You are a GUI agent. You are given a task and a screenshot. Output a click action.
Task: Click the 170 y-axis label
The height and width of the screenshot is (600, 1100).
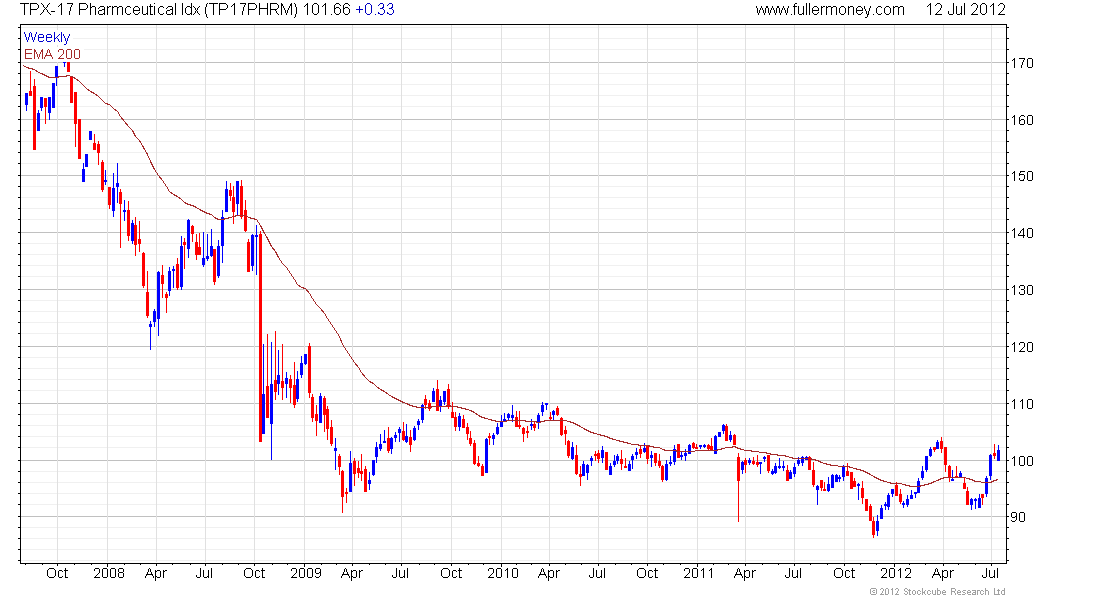[x=1022, y=63]
